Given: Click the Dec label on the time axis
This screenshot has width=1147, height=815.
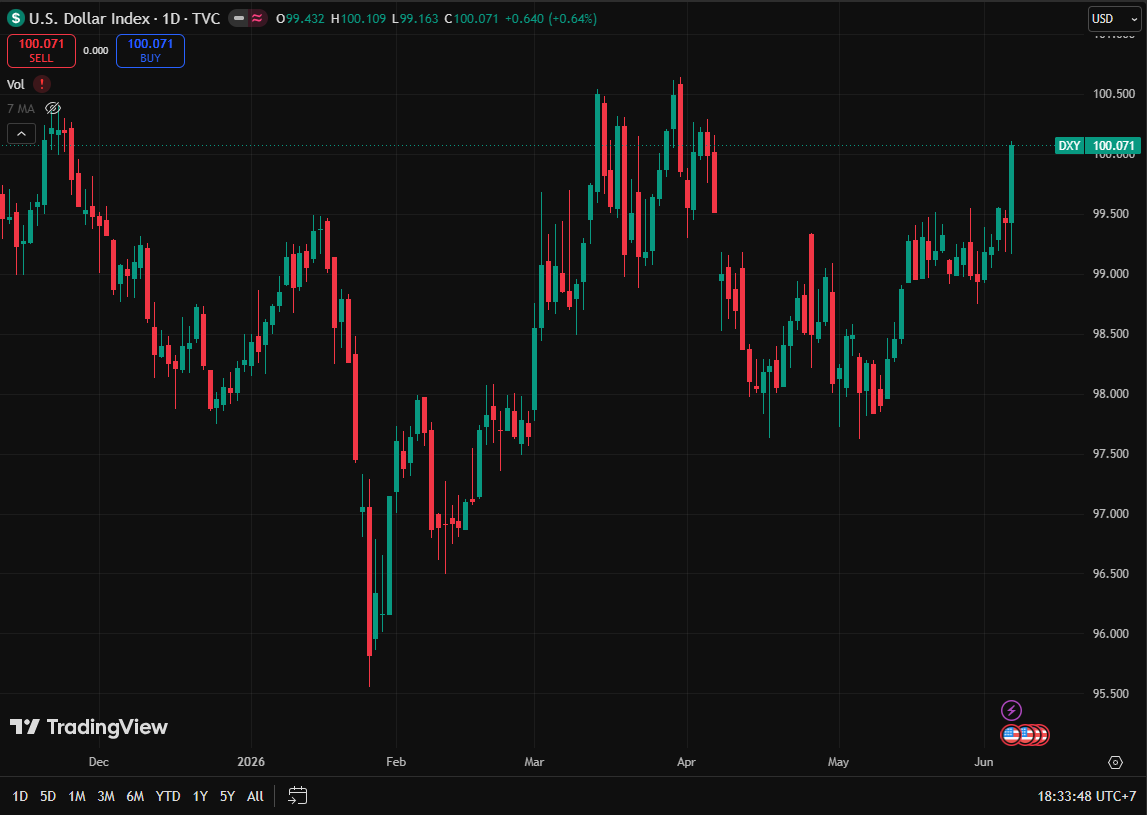Looking at the screenshot, I should coord(99,762).
